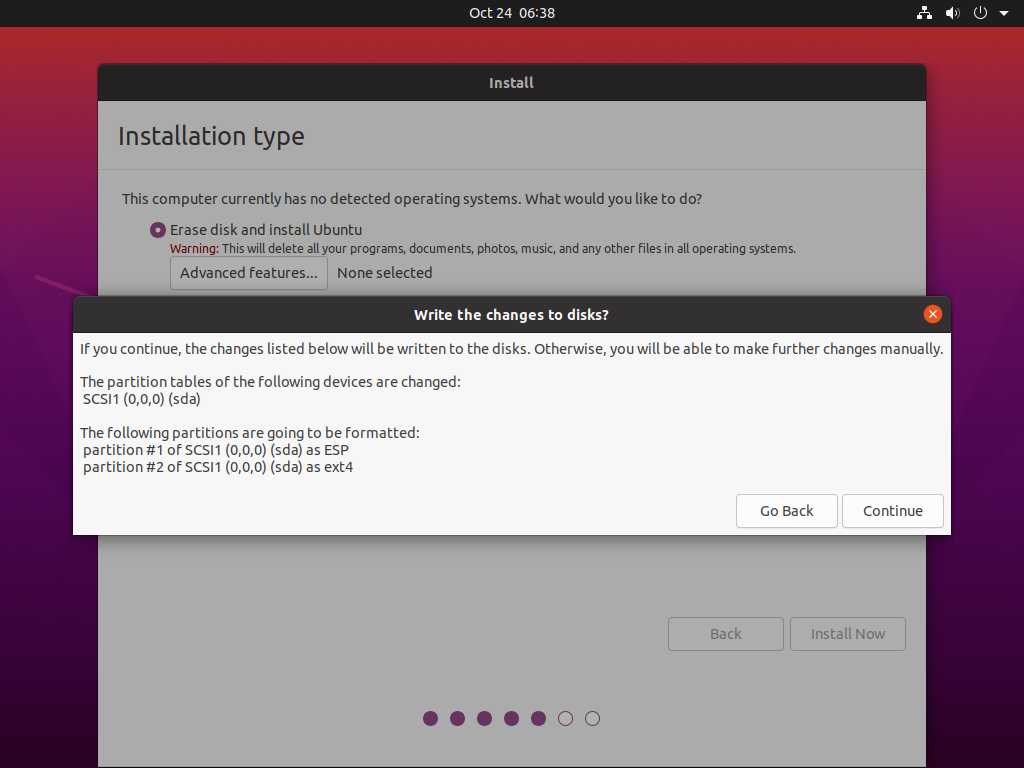Close the Write the changes dialog
The image size is (1024, 768).
(x=932, y=314)
